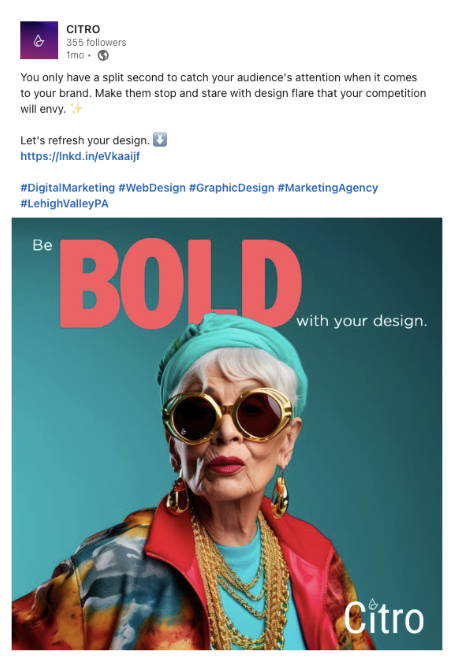Open the #DigitalMarketing hashtag
The image size is (450, 662).
click(x=68, y=188)
